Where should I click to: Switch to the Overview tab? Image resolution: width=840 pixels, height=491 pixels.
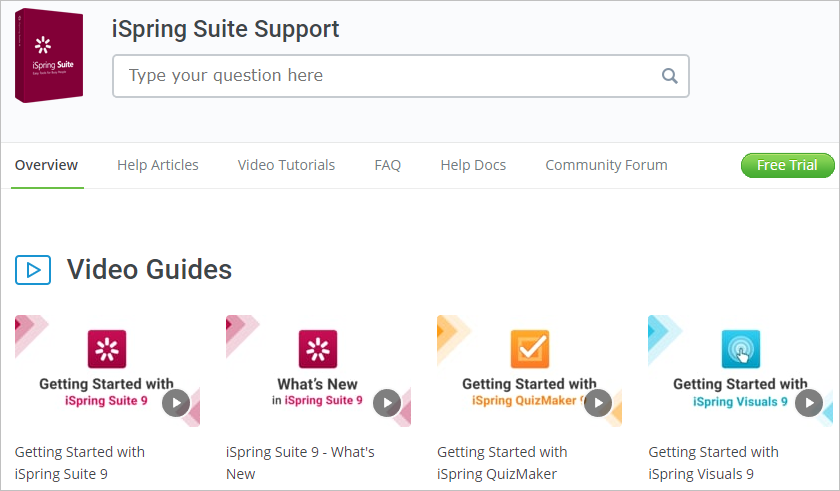tap(46, 165)
